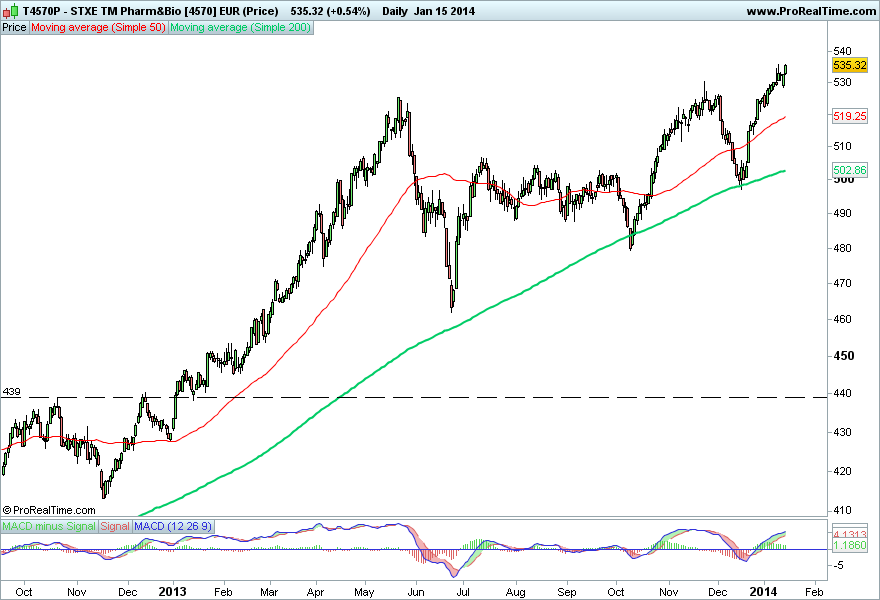Click the Aug label on the time axis
The height and width of the screenshot is (600, 880).
click(x=515, y=592)
